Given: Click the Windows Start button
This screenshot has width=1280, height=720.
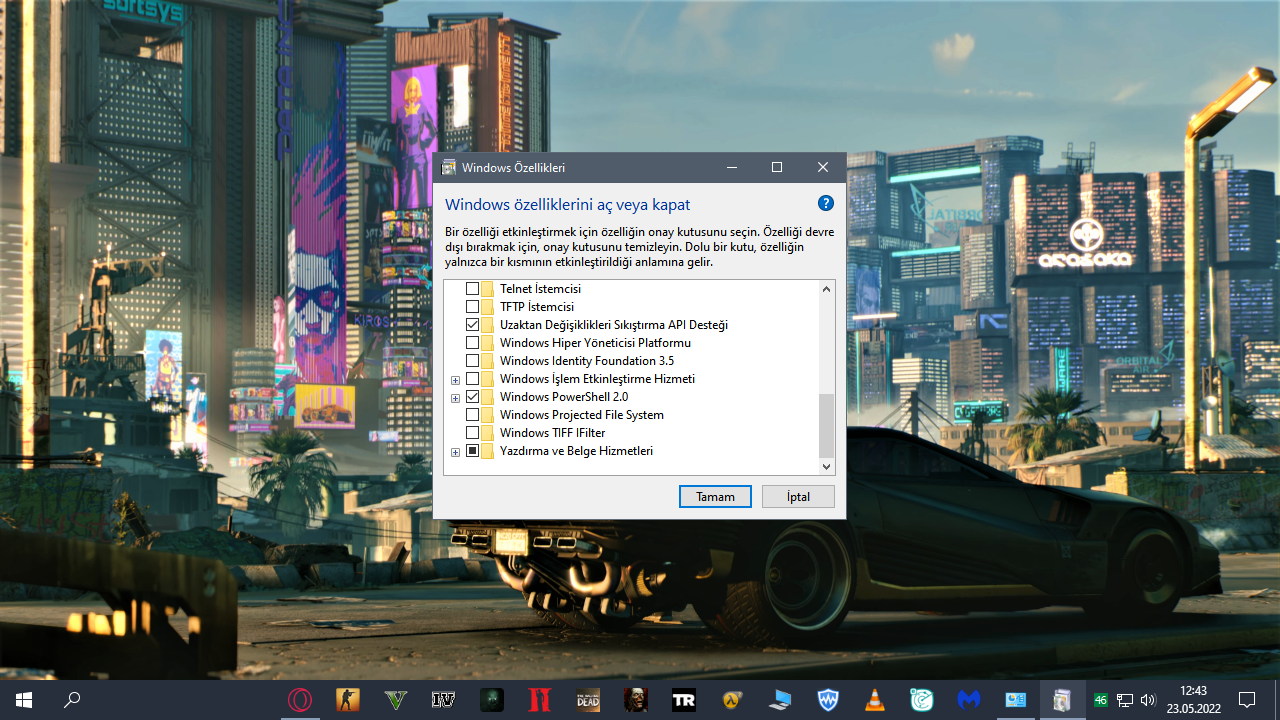Looking at the screenshot, I should click(24, 700).
